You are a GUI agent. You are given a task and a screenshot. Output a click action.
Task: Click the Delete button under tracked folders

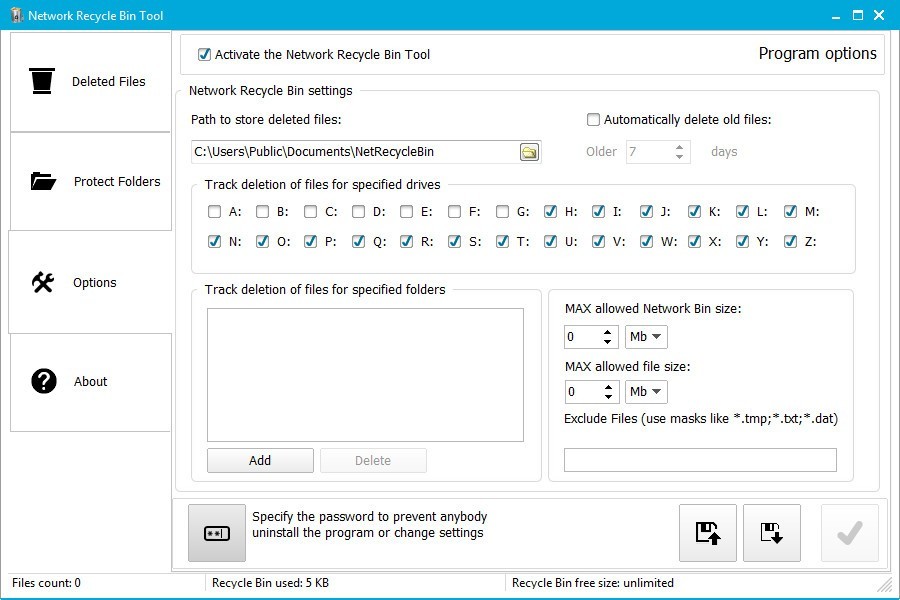click(x=373, y=460)
